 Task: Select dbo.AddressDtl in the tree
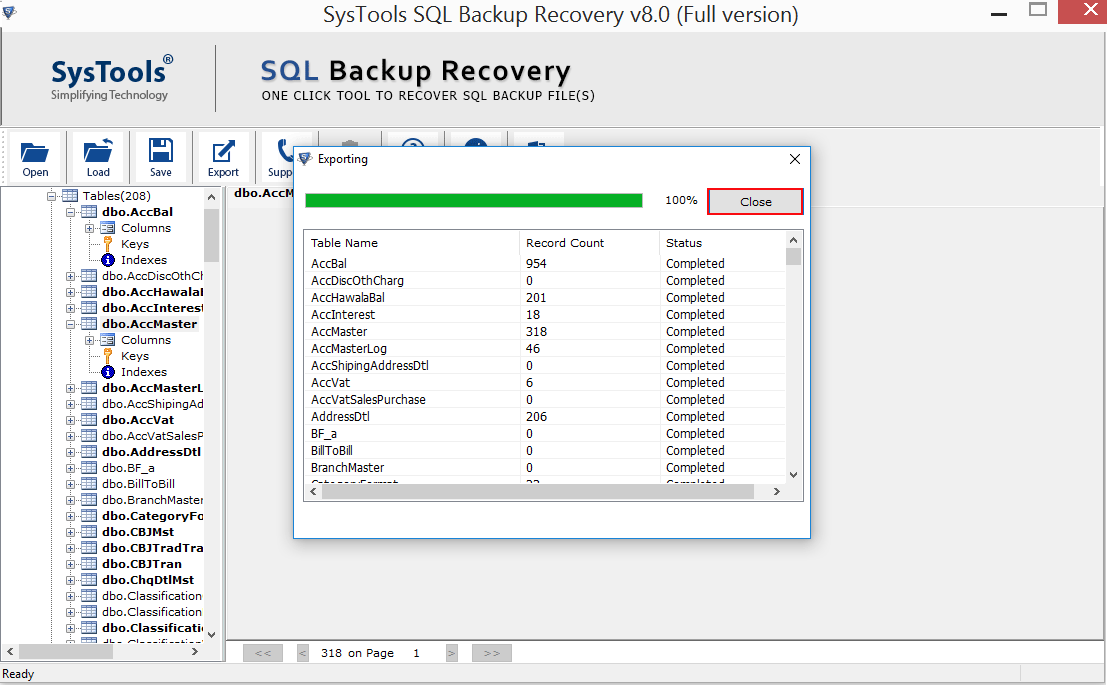coord(151,452)
